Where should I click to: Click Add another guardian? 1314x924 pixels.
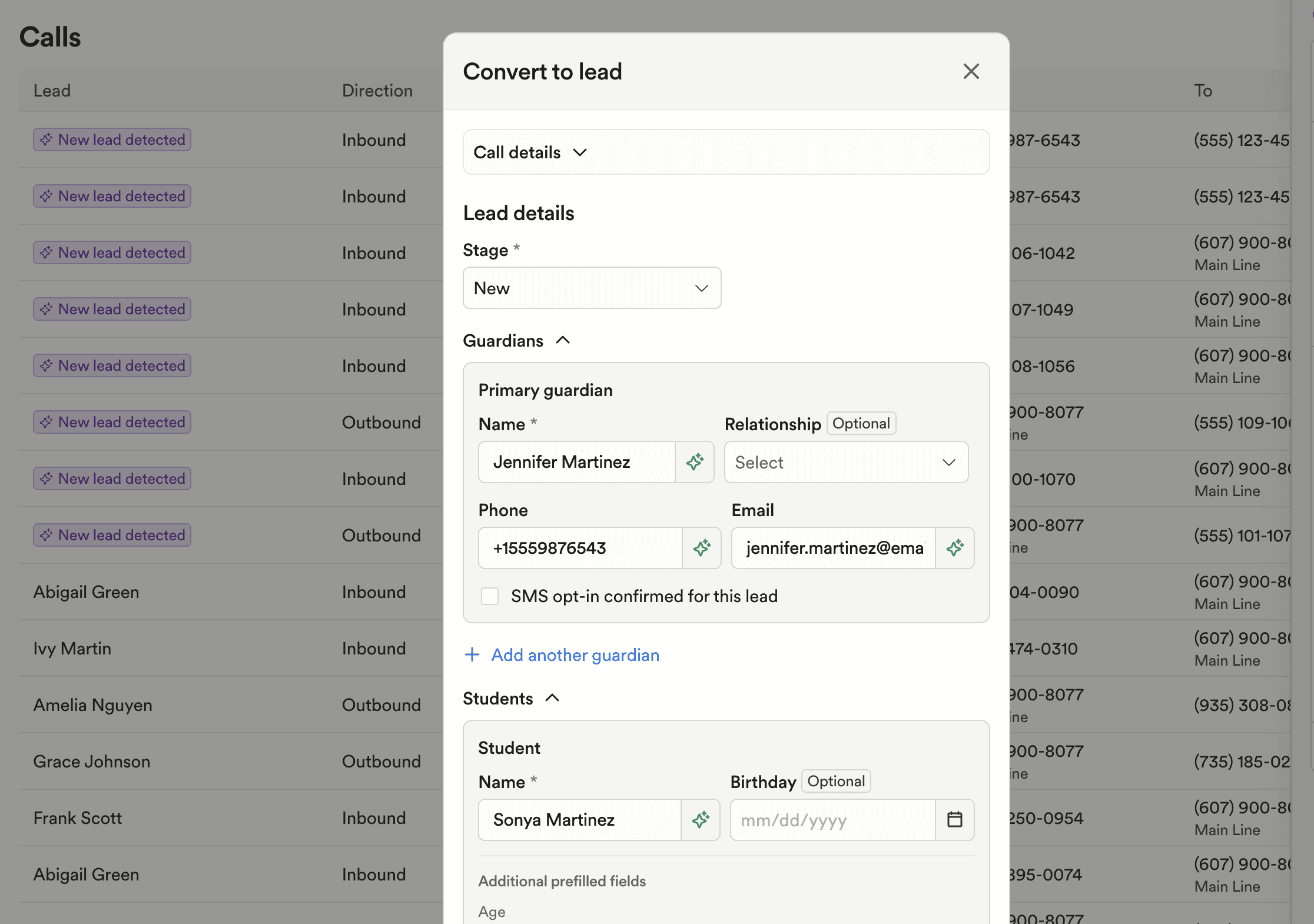click(x=575, y=655)
